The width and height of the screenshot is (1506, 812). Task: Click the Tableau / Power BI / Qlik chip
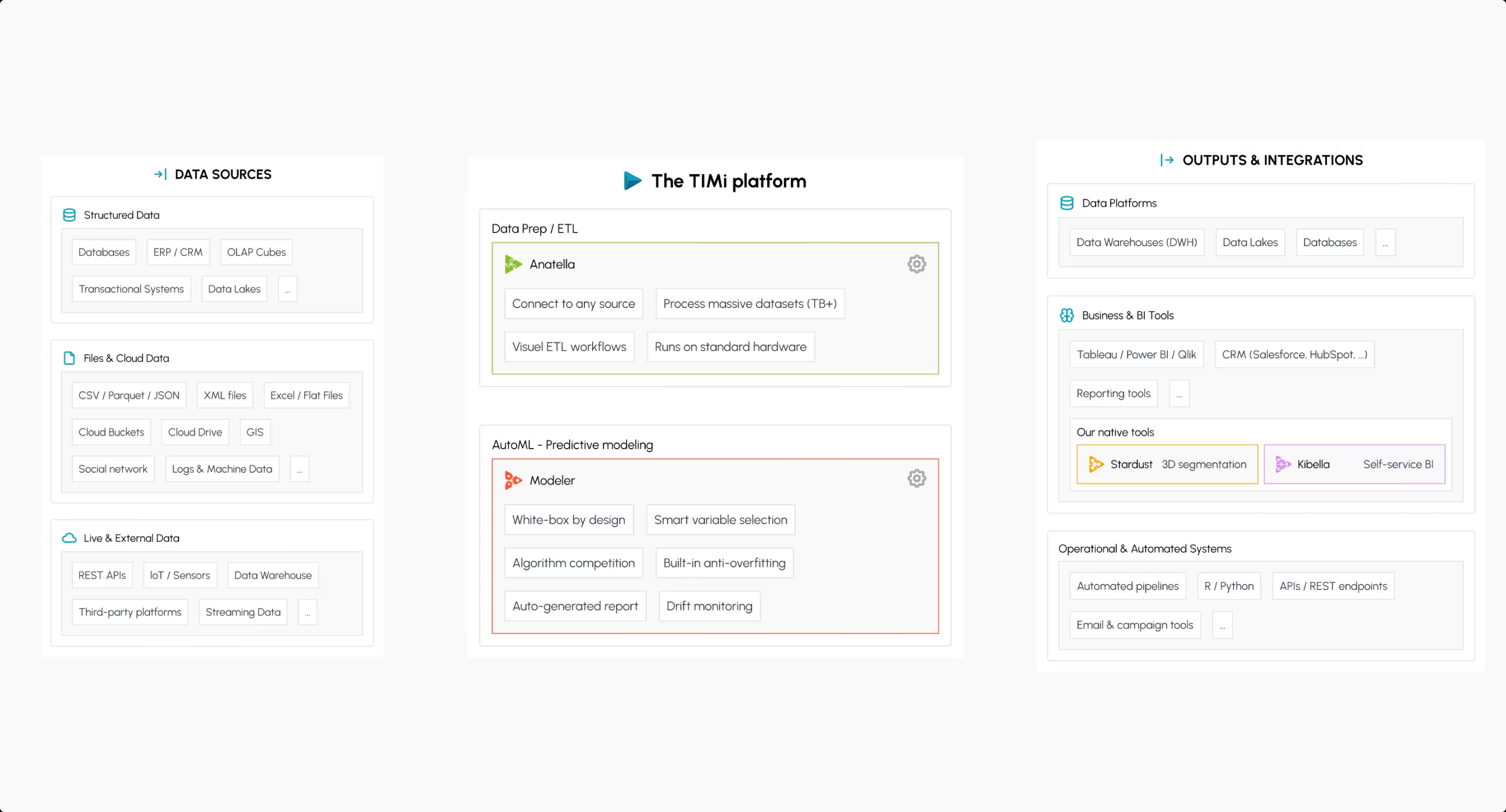[x=1136, y=354]
